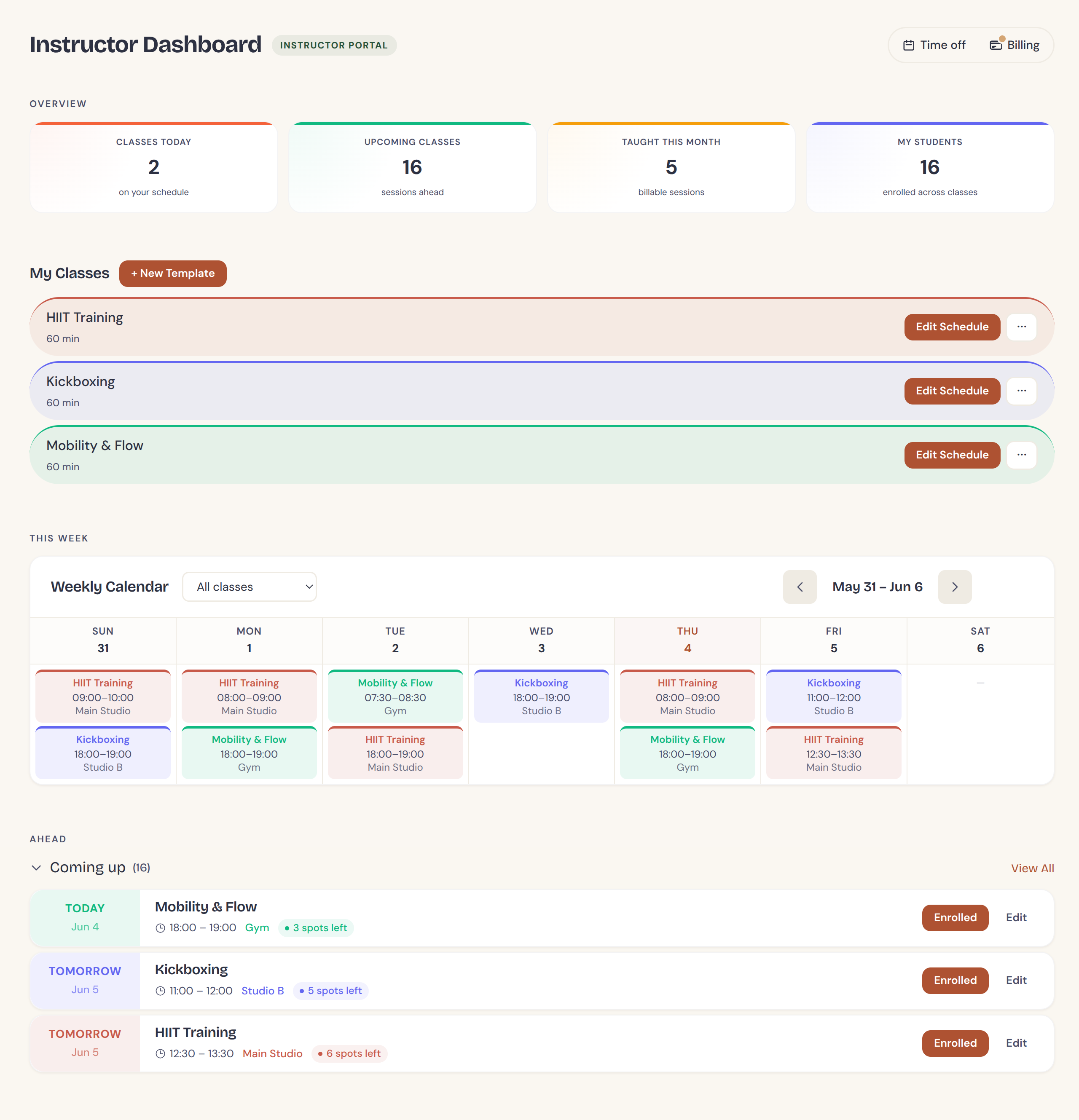
Task: Open the Time off calendar link
Action: [934, 45]
